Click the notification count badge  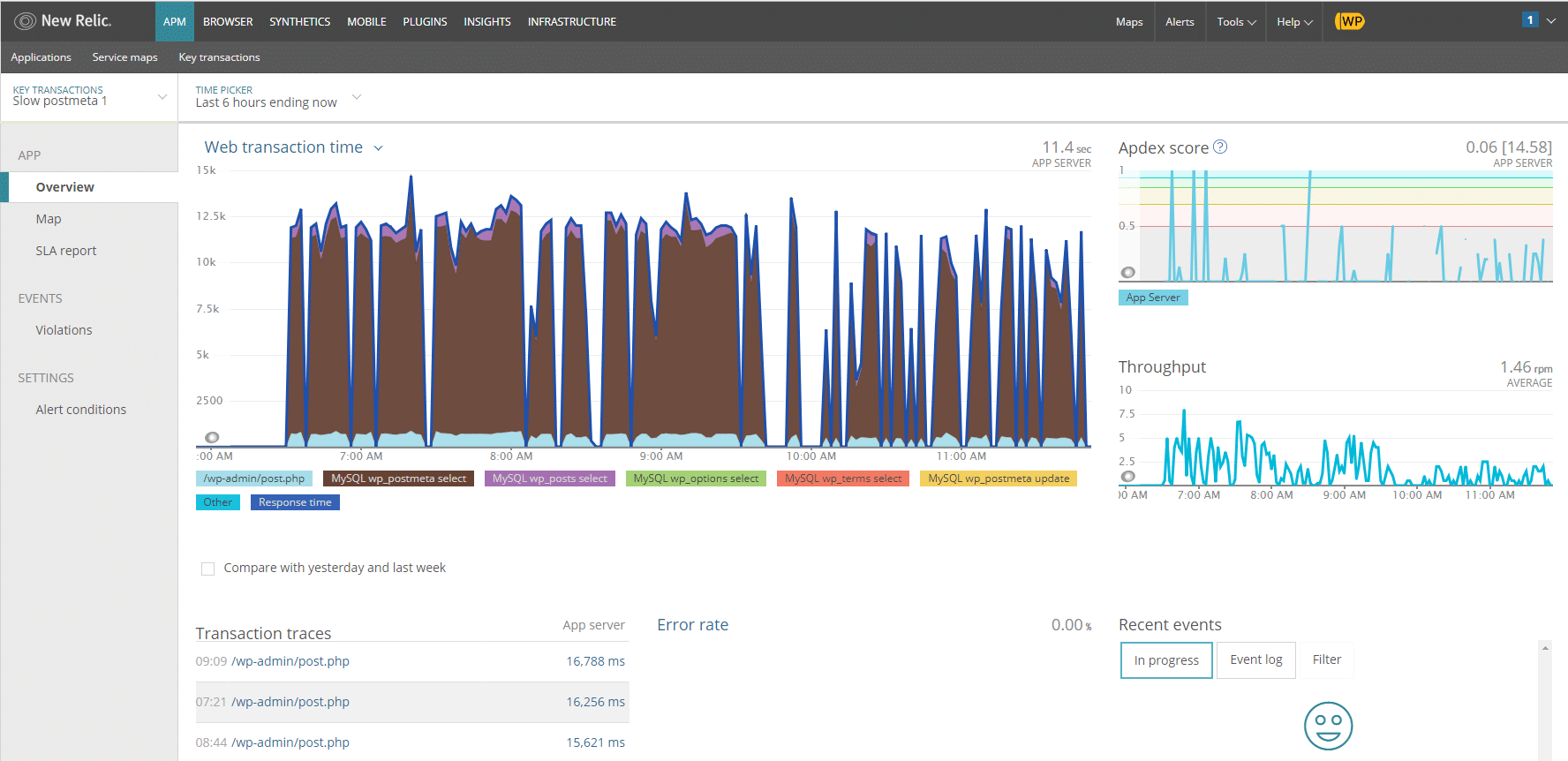(x=1530, y=20)
